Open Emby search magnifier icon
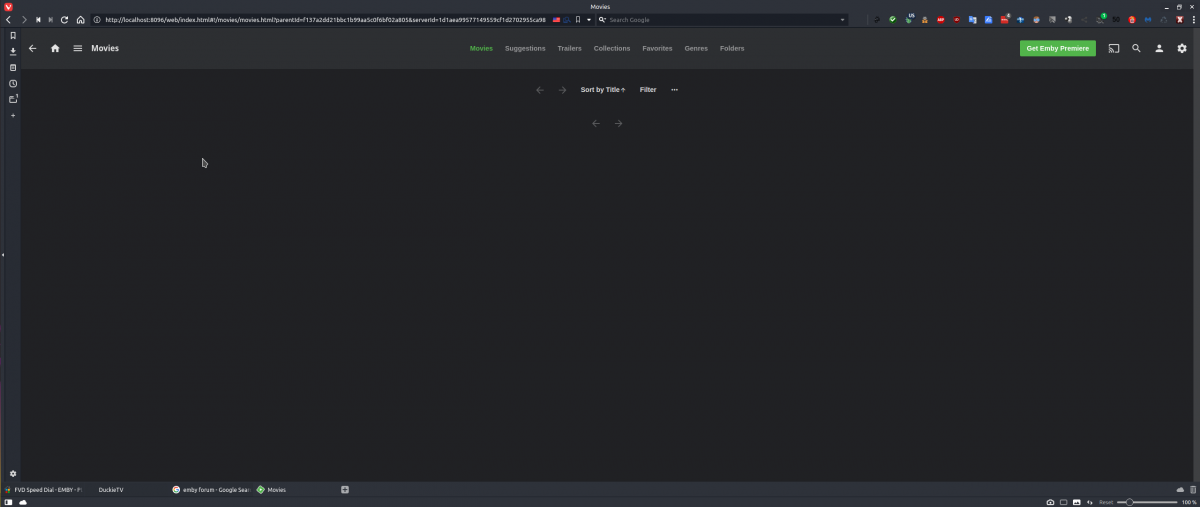Image resolution: width=1200 pixels, height=507 pixels. pyautogui.click(x=1136, y=48)
